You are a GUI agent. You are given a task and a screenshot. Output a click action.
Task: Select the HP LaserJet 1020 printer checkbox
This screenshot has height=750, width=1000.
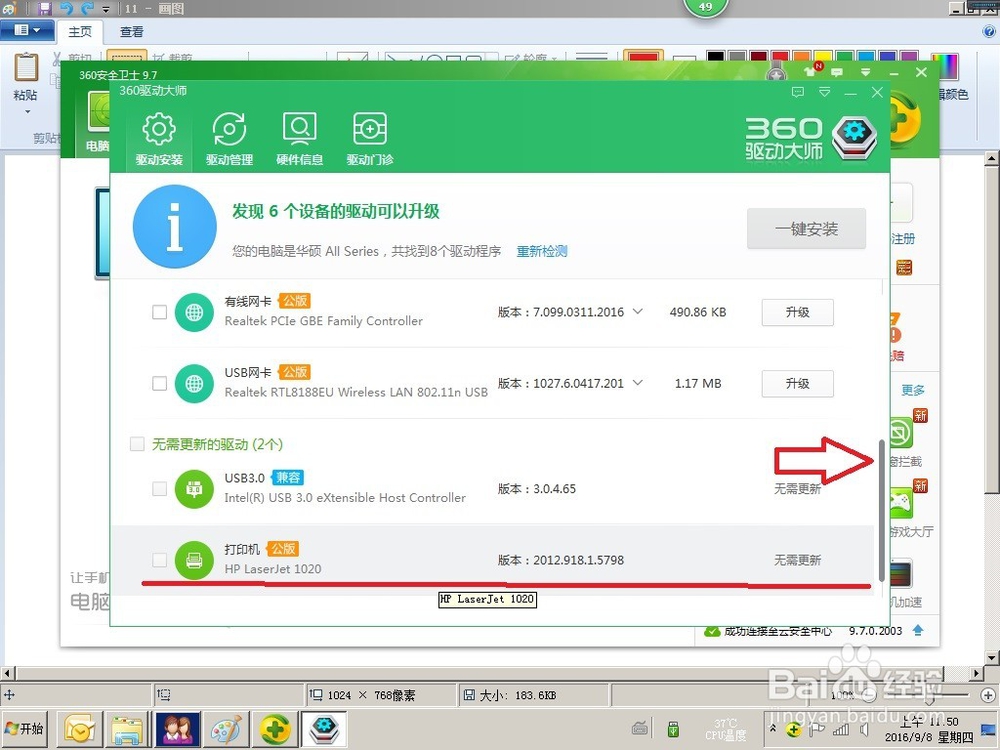point(158,560)
